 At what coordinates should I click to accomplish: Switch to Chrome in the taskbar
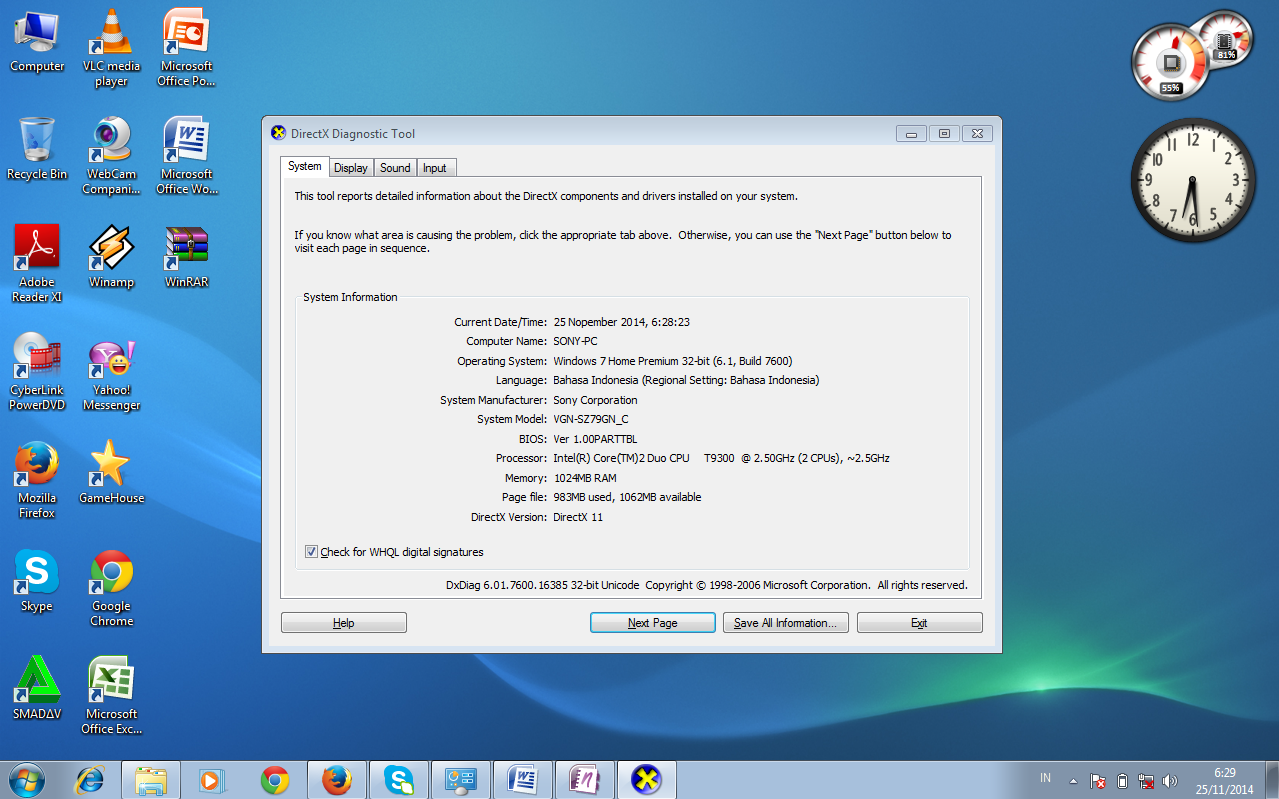coord(275,779)
